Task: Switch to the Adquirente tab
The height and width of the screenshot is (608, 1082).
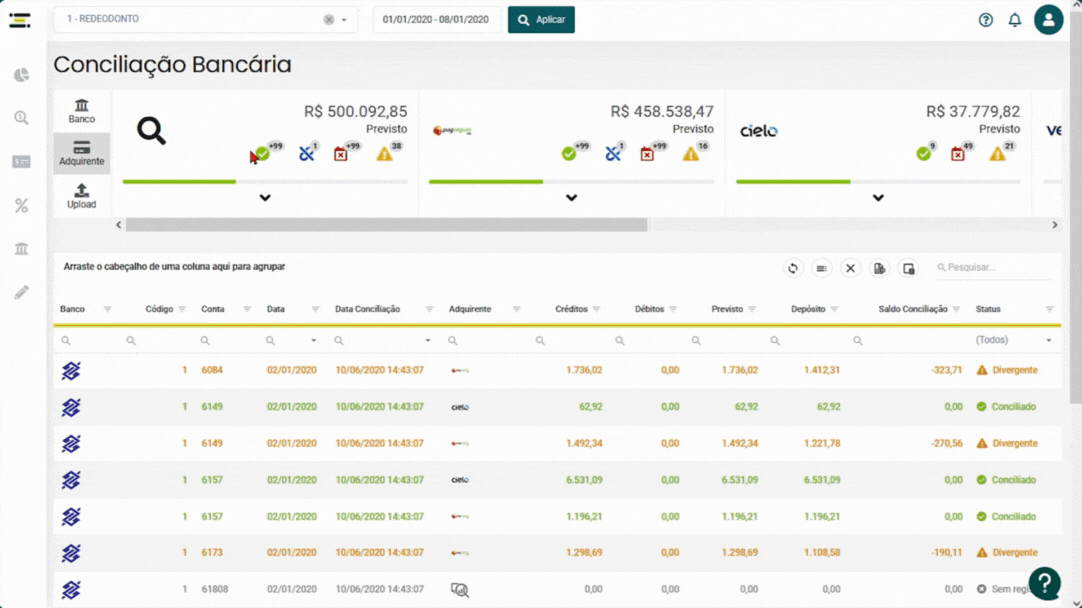Action: click(81, 153)
